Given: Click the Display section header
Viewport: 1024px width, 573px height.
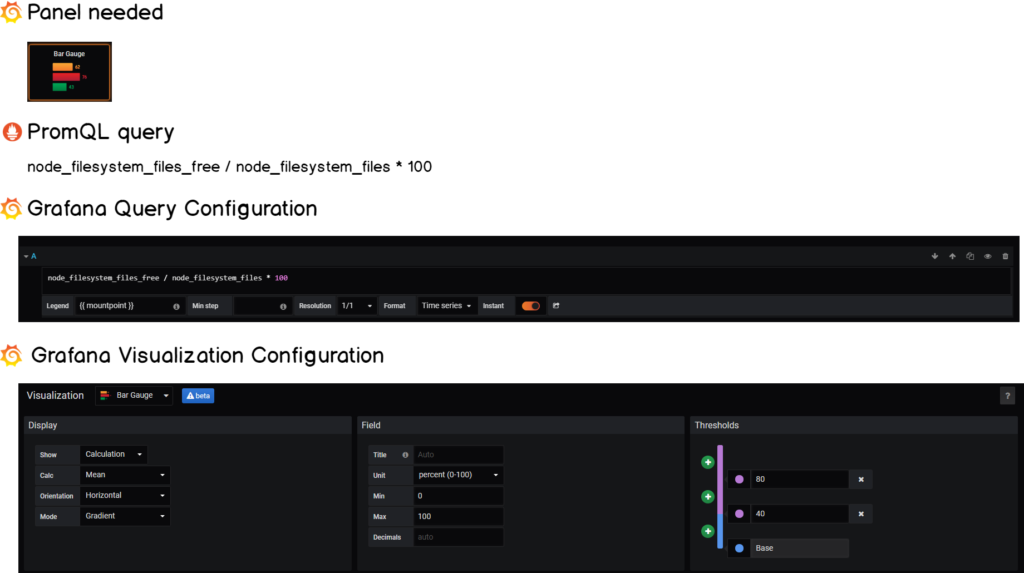Looking at the screenshot, I should (x=187, y=425).
